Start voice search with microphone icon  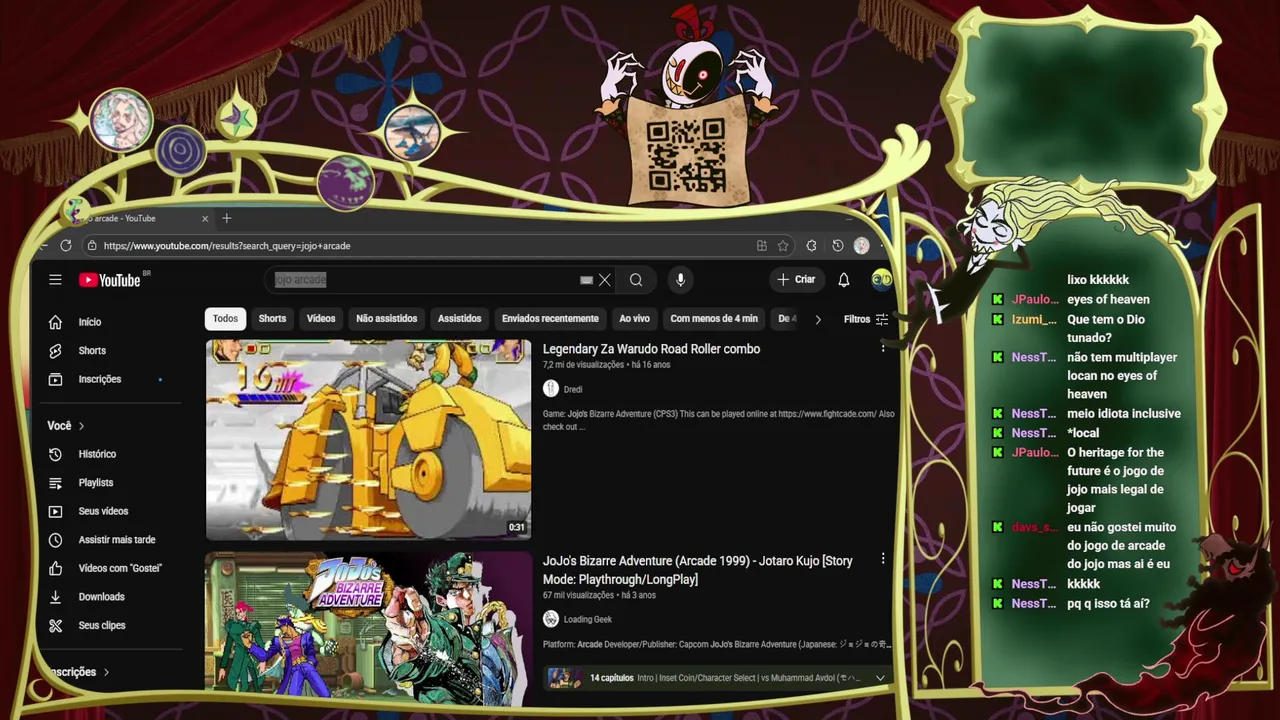coord(680,280)
